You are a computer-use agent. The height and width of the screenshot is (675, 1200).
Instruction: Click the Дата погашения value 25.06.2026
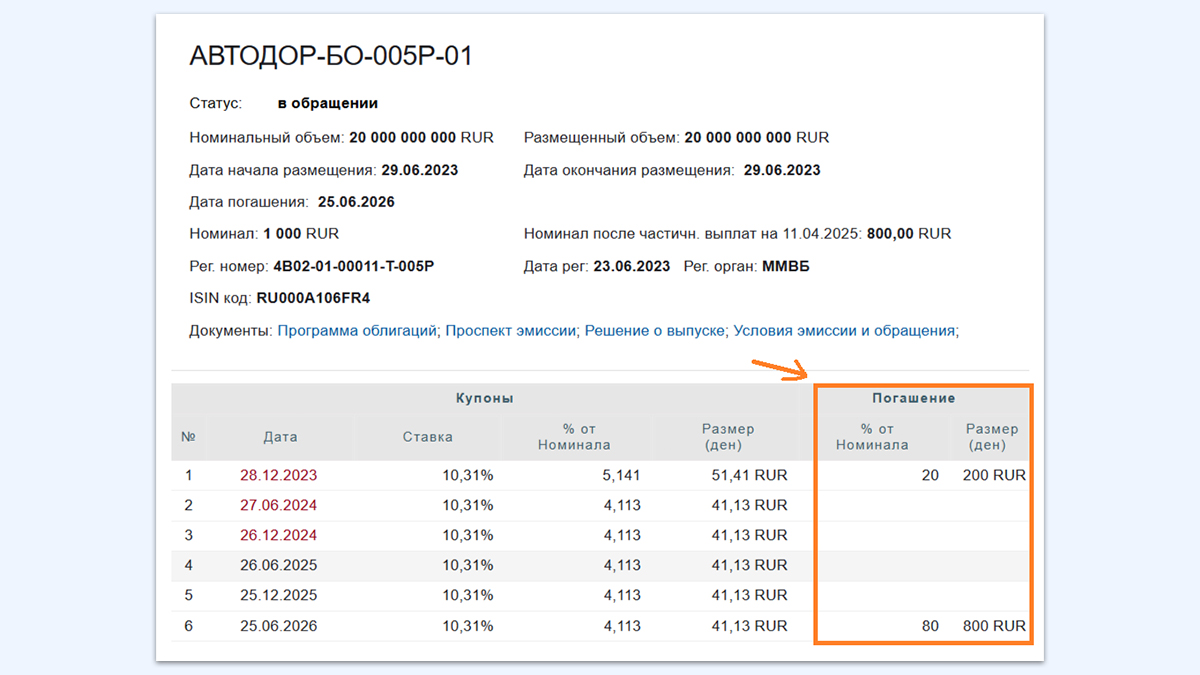click(x=356, y=202)
